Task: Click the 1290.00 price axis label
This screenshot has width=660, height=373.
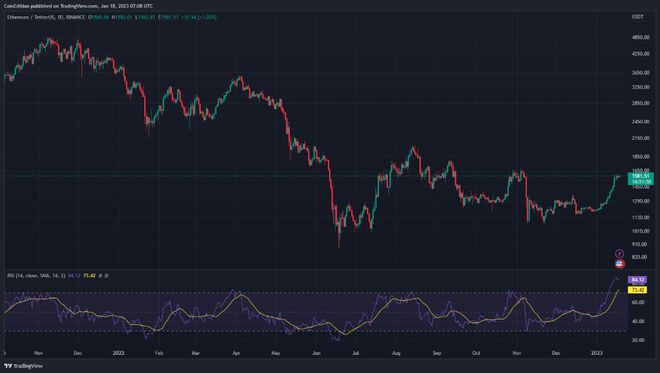Action: coord(640,201)
